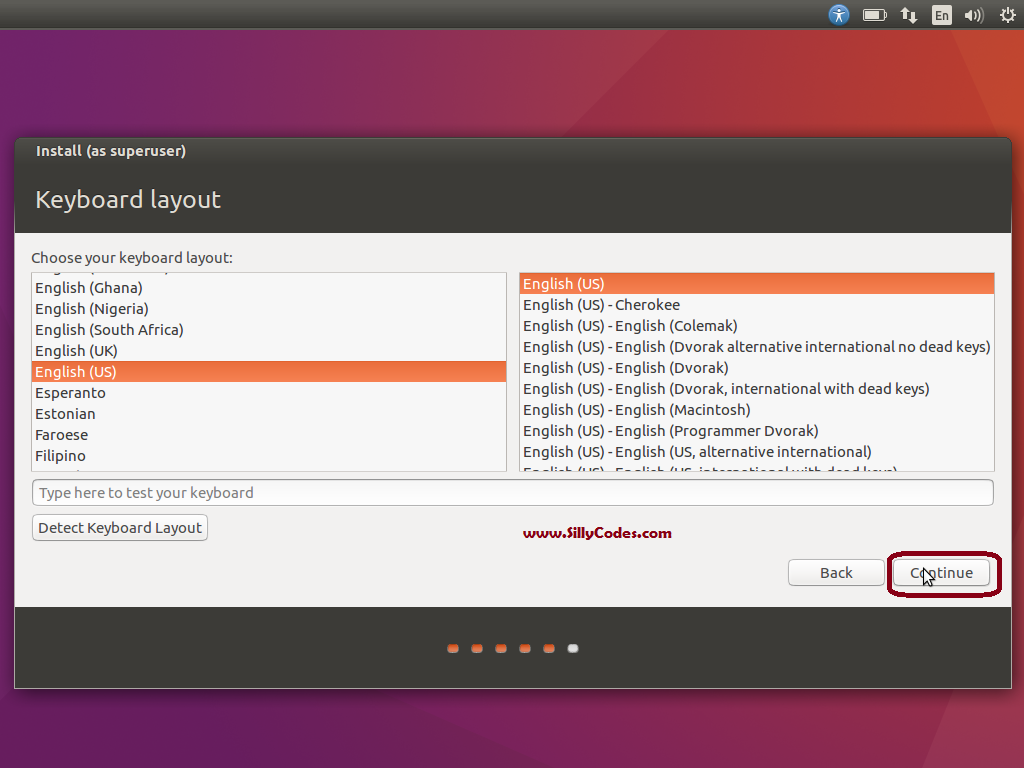
Task: Focus the keyboard test text field
Action: coord(513,492)
